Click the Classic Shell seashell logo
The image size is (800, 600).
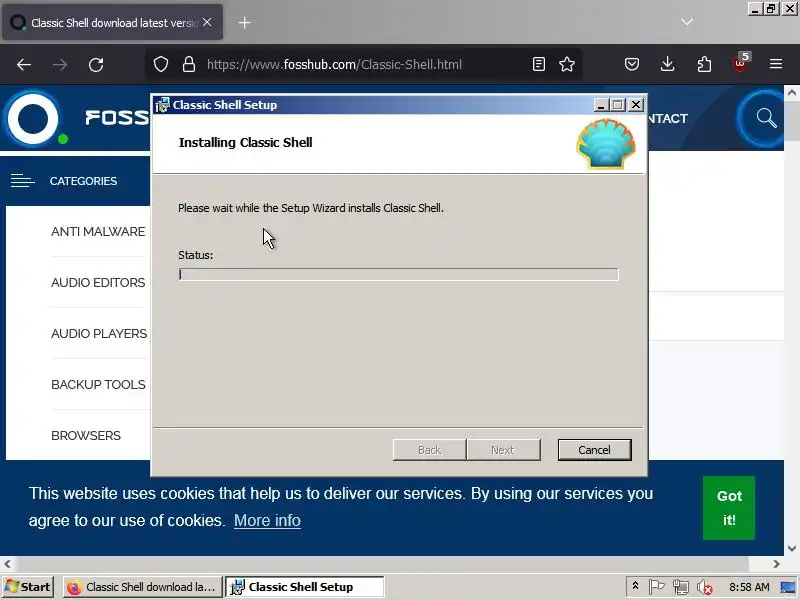pyautogui.click(x=606, y=143)
